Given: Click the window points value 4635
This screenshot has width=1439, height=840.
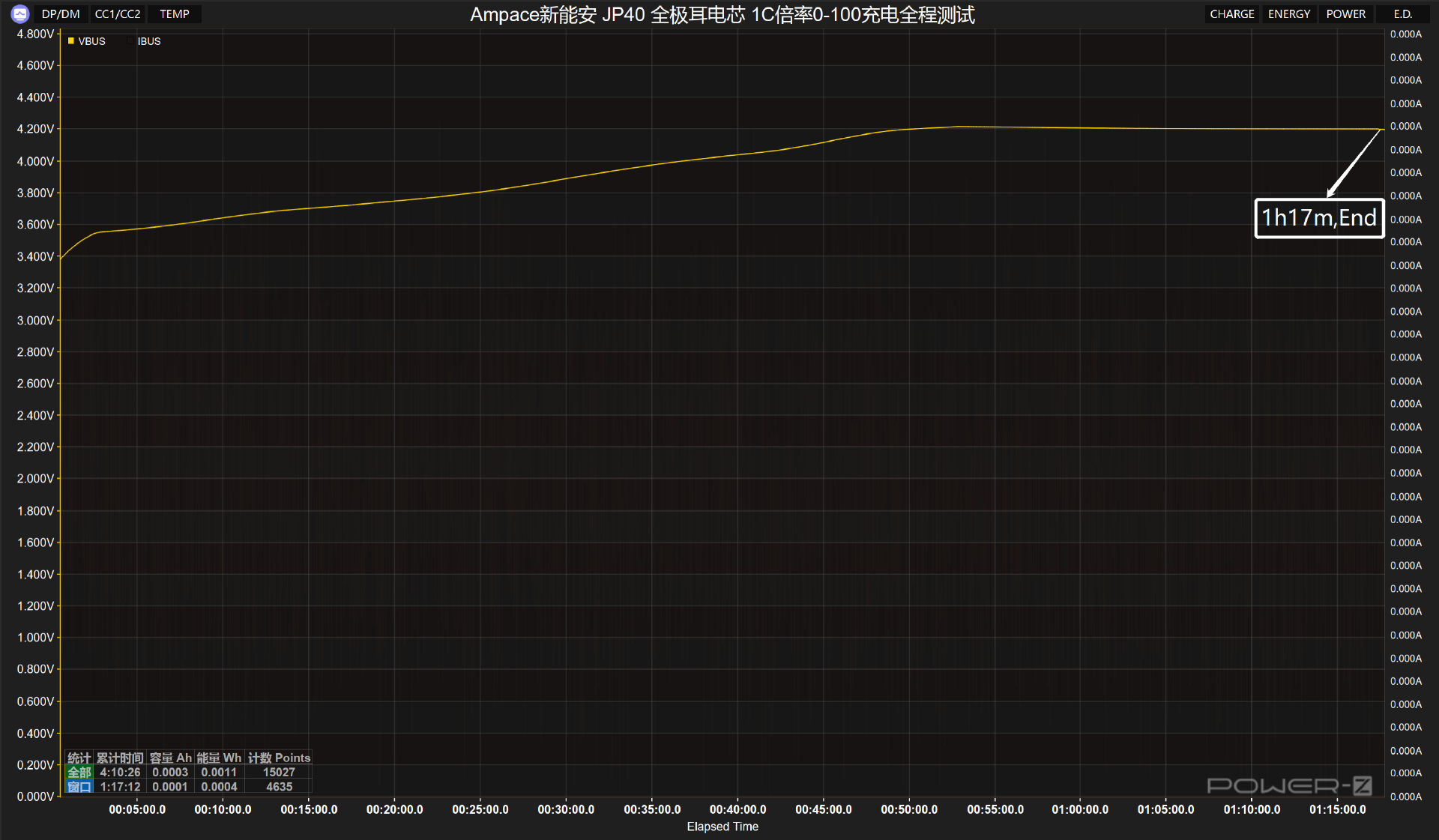Looking at the screenshot, I should tap(279, 787).
